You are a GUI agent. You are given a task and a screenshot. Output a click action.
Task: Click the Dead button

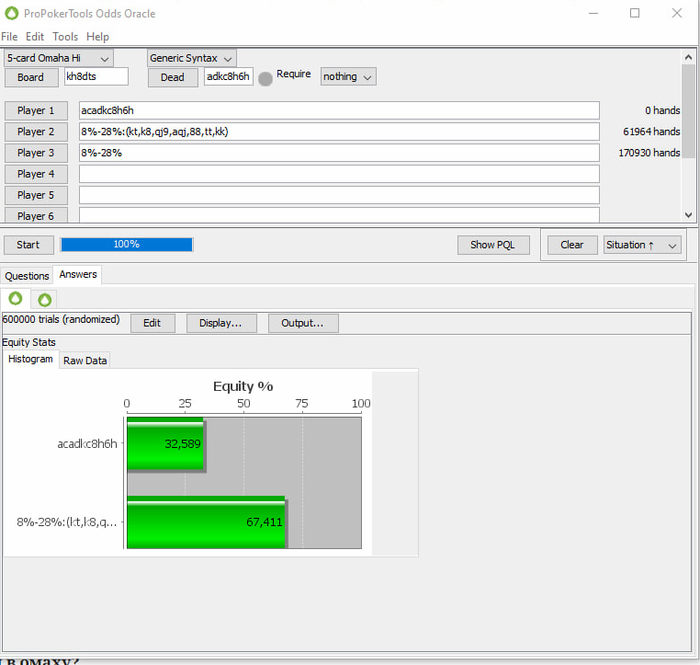(173, 77)
